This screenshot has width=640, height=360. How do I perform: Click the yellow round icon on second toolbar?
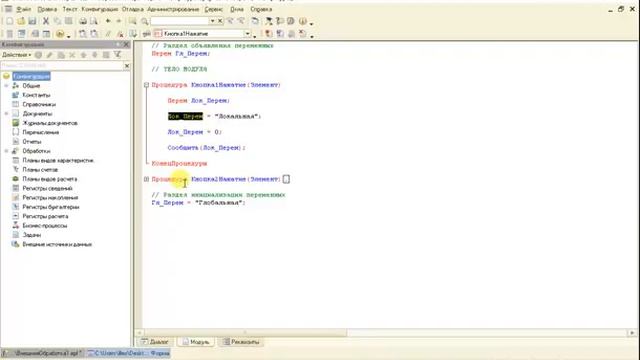point(60,34)
